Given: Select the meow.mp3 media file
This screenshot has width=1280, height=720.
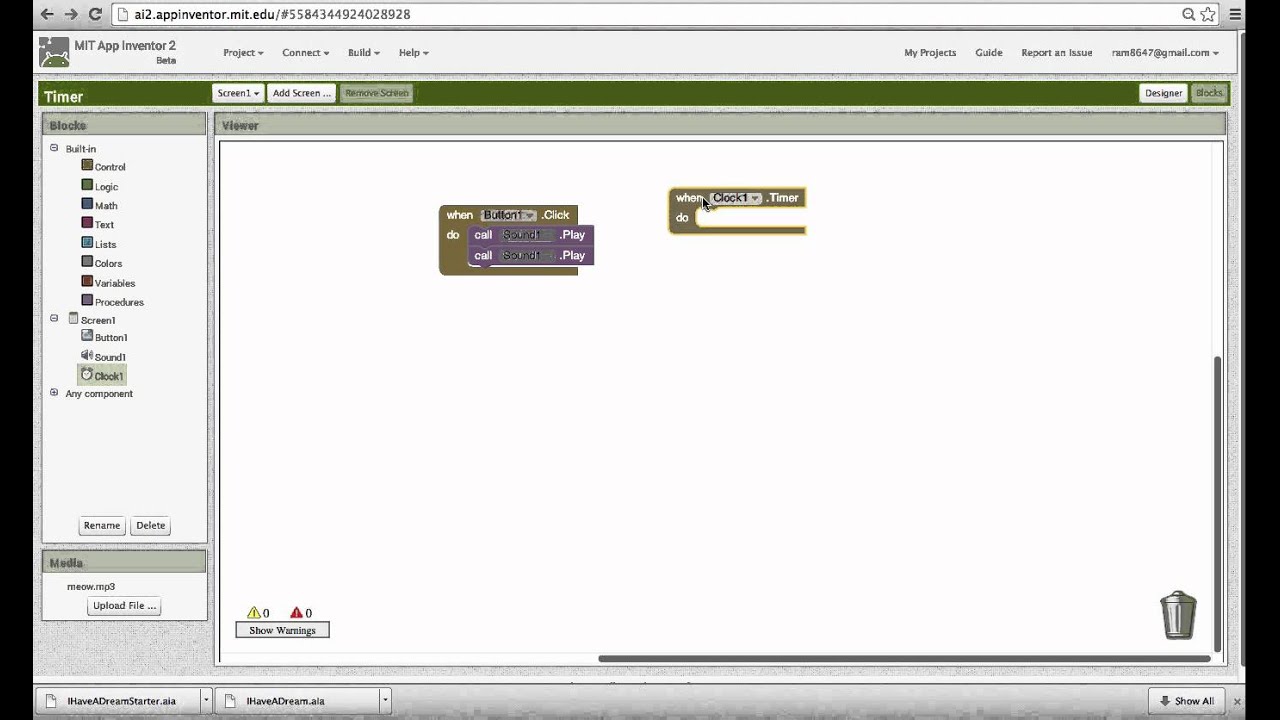Looking at the screenshot, I should click(x=91, y=586).
